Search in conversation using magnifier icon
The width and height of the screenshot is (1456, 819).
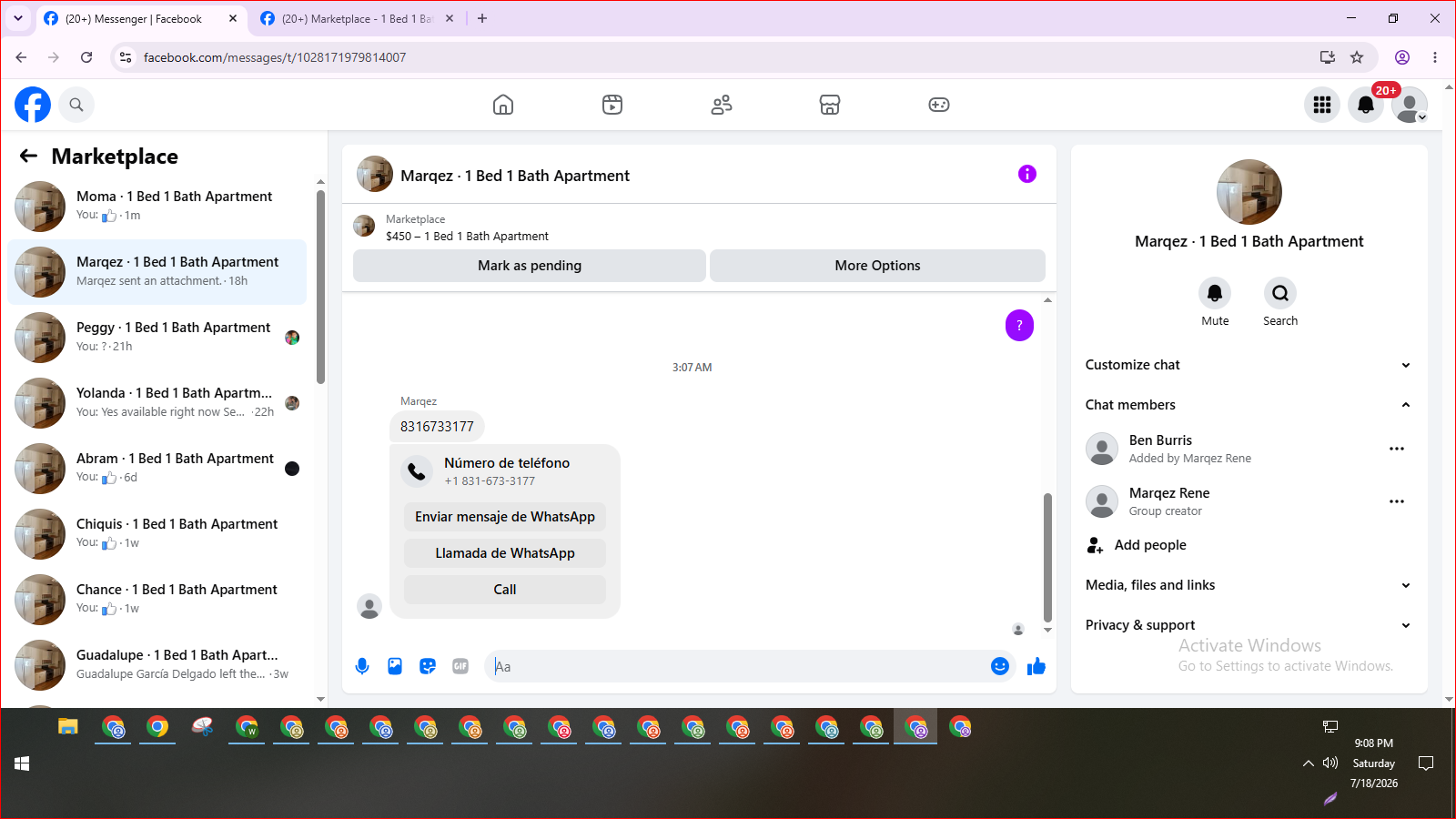click(x=1280, y=293)
